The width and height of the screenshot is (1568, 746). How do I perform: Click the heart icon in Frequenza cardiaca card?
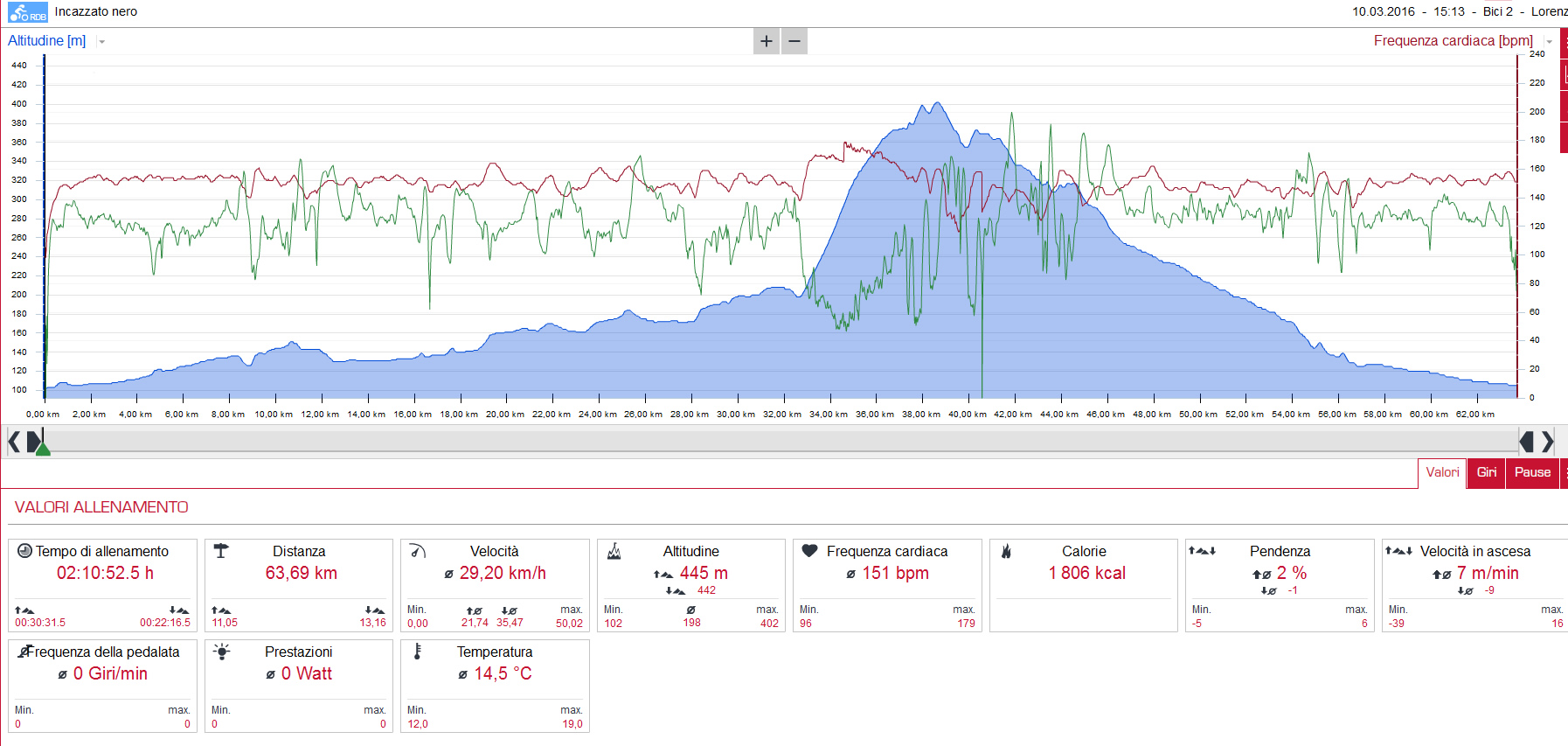[810, 551]
